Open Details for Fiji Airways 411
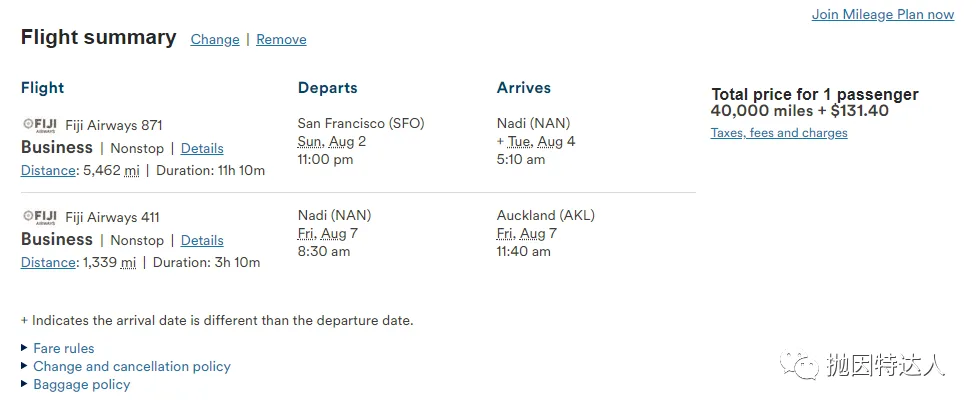Image resolution: width=977 pixels, height=408 pixels. pyautogui.click(x=202, y=240)
